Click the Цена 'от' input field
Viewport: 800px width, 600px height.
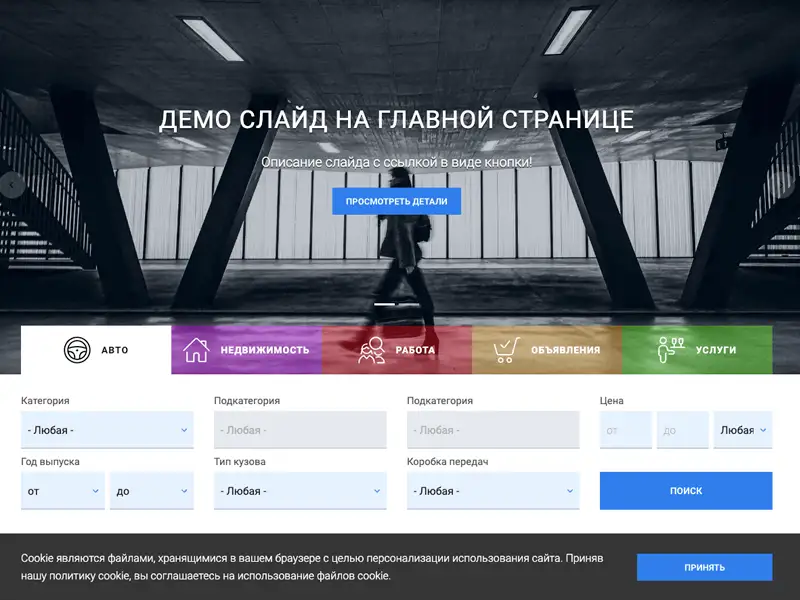(626, 430)
